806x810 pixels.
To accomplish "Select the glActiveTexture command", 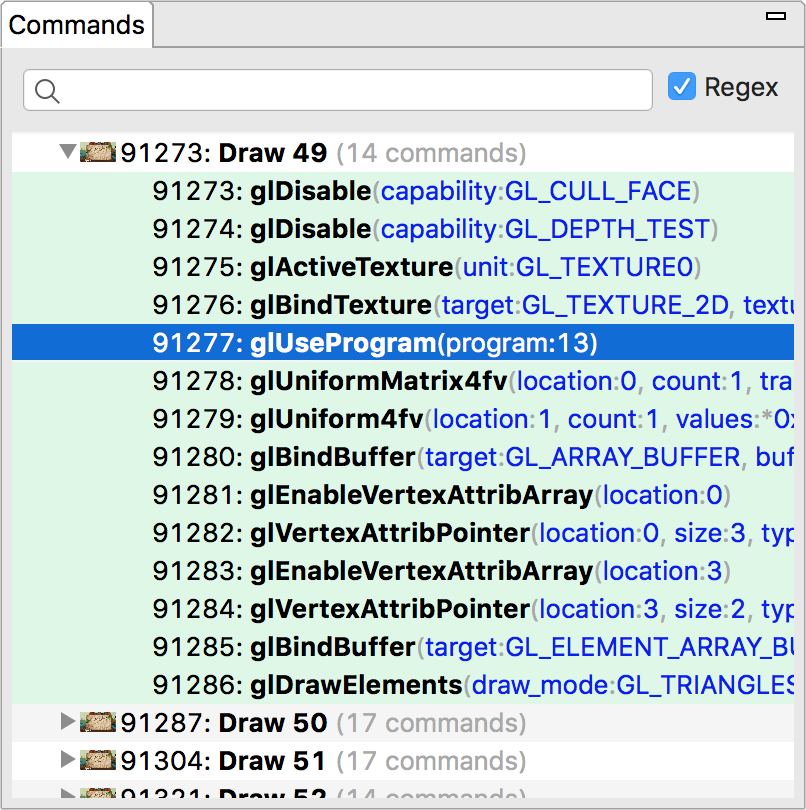I will [x=403, y=267].
